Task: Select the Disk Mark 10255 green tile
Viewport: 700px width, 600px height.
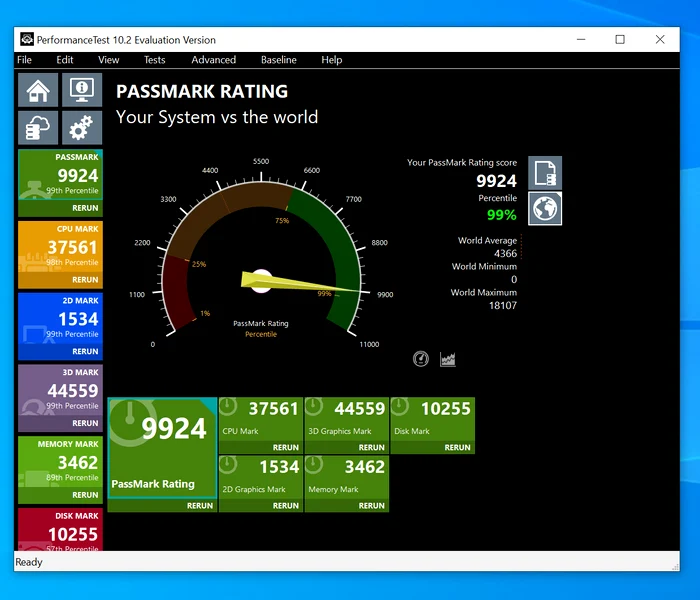Action: (x=433, y=419)
